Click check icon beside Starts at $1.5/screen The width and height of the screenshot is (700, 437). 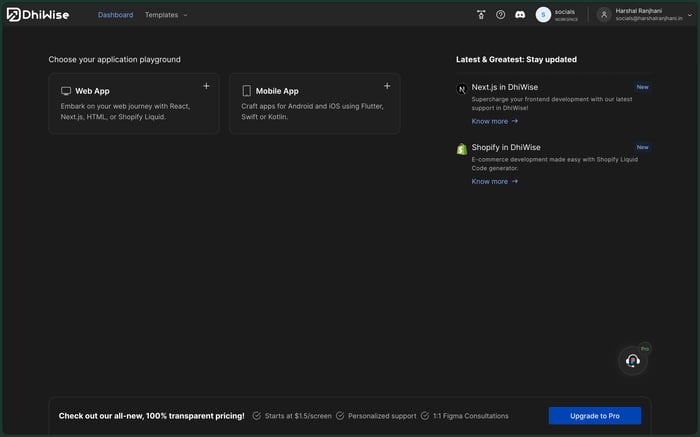(257, 416)
